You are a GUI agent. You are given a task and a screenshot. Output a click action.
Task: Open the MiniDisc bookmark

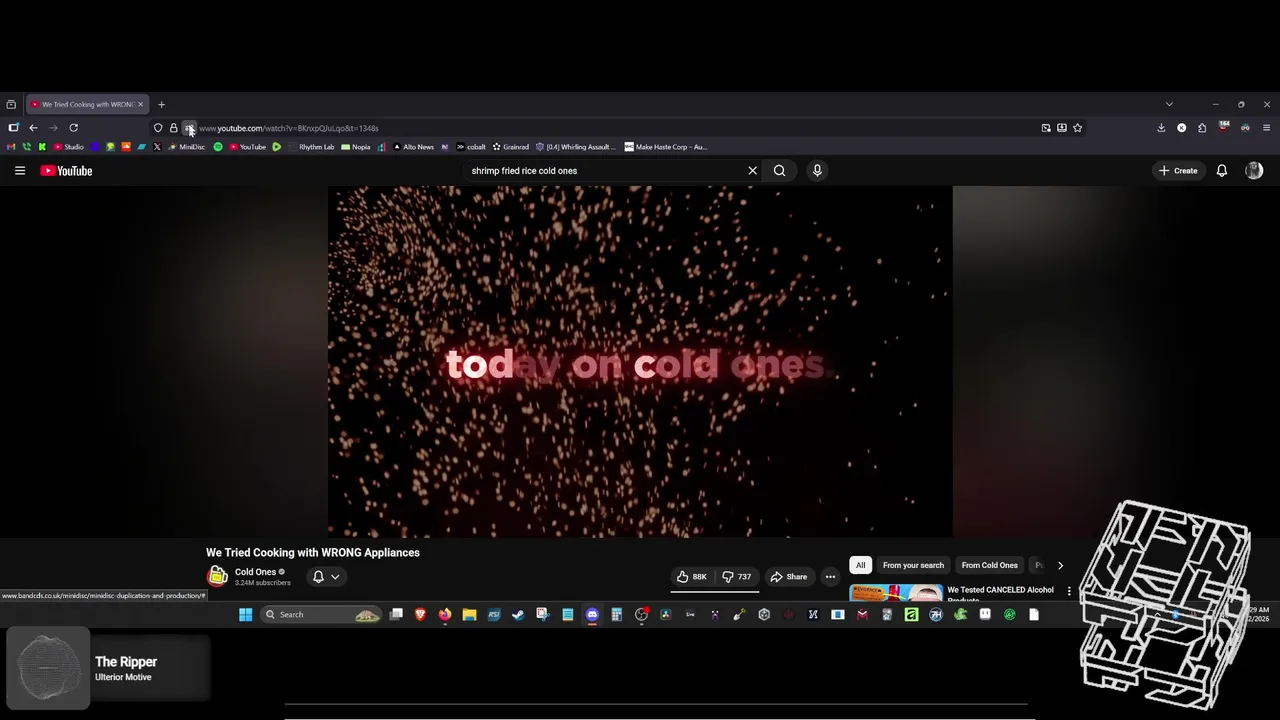(x=186, y=147)
